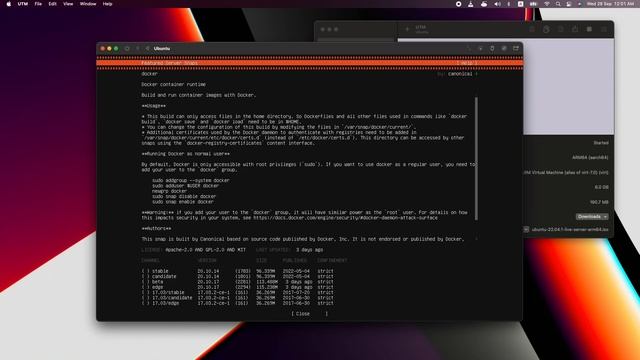Click the Close button in snap dialog
Image resolution: width=640 pixels, height=360 pixels.
[x=309, y=313]
